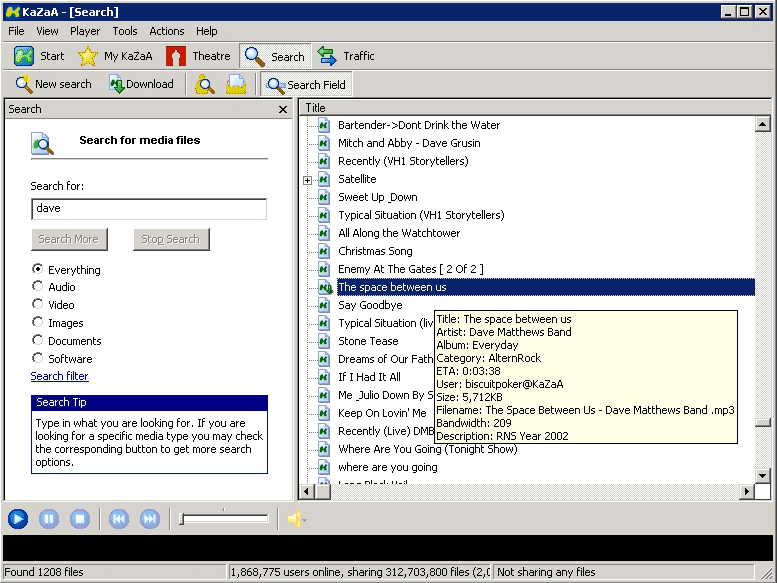Open the Help menu

[x=206, y=31]
